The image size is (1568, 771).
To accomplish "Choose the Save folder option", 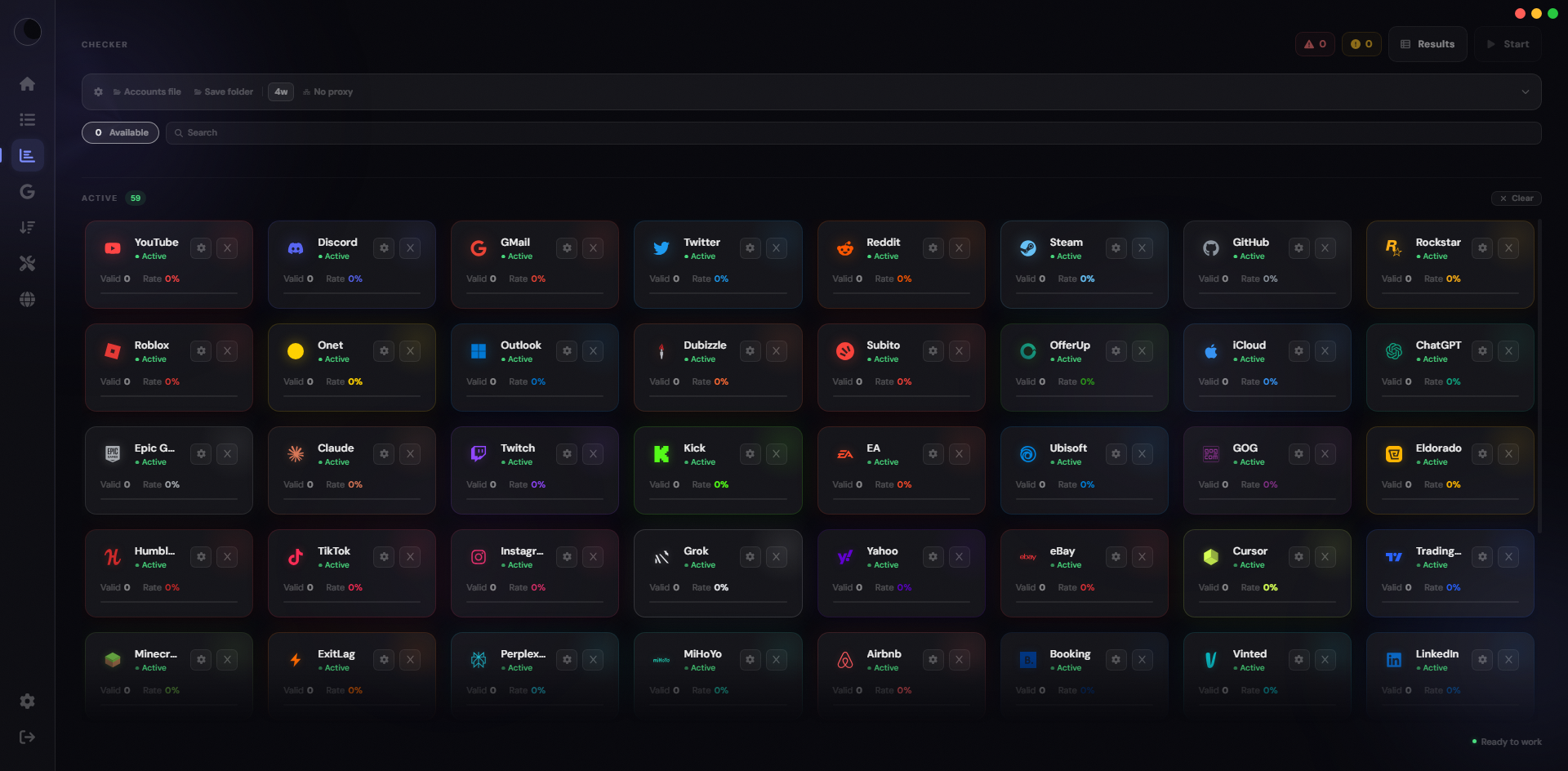I will pos(223,91).
